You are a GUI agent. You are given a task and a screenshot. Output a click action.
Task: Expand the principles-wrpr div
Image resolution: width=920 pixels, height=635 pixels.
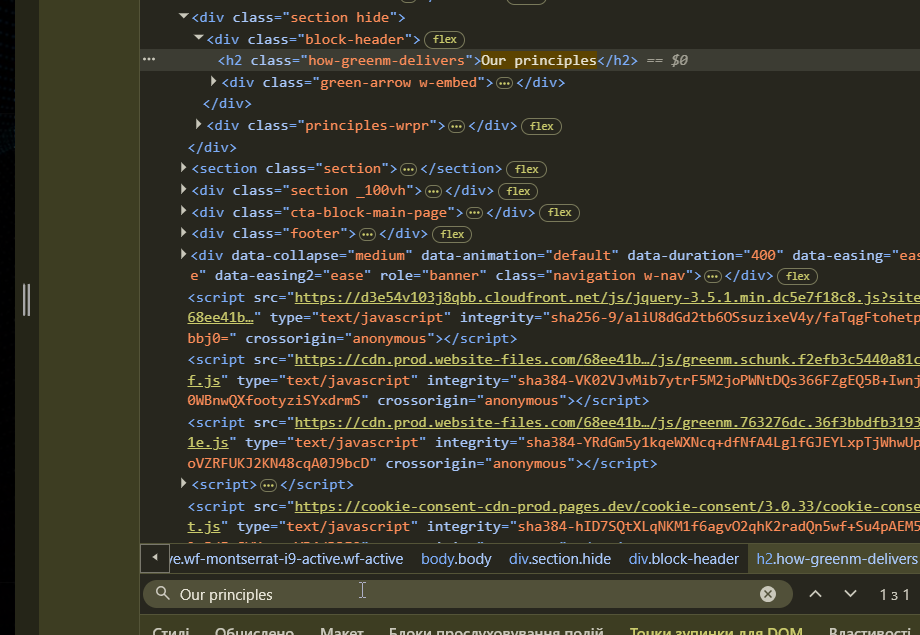(199, 124)
